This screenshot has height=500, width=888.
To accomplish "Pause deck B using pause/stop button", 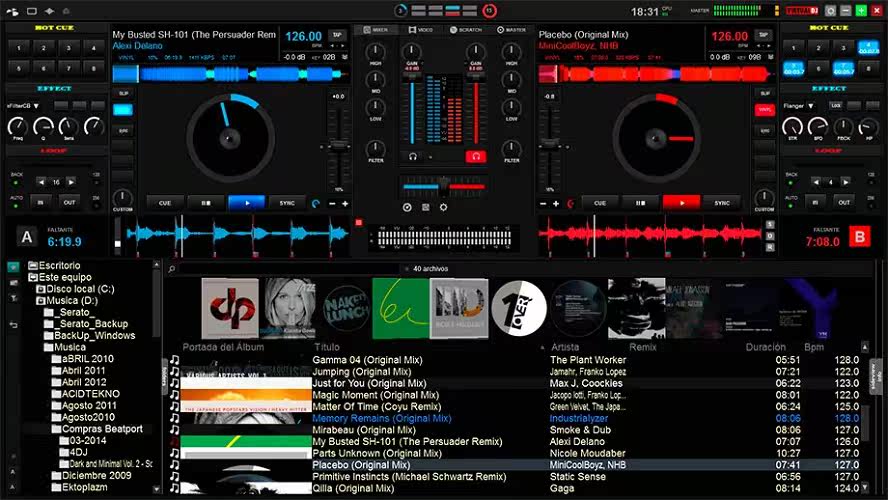I will click(x=641, y=203).
